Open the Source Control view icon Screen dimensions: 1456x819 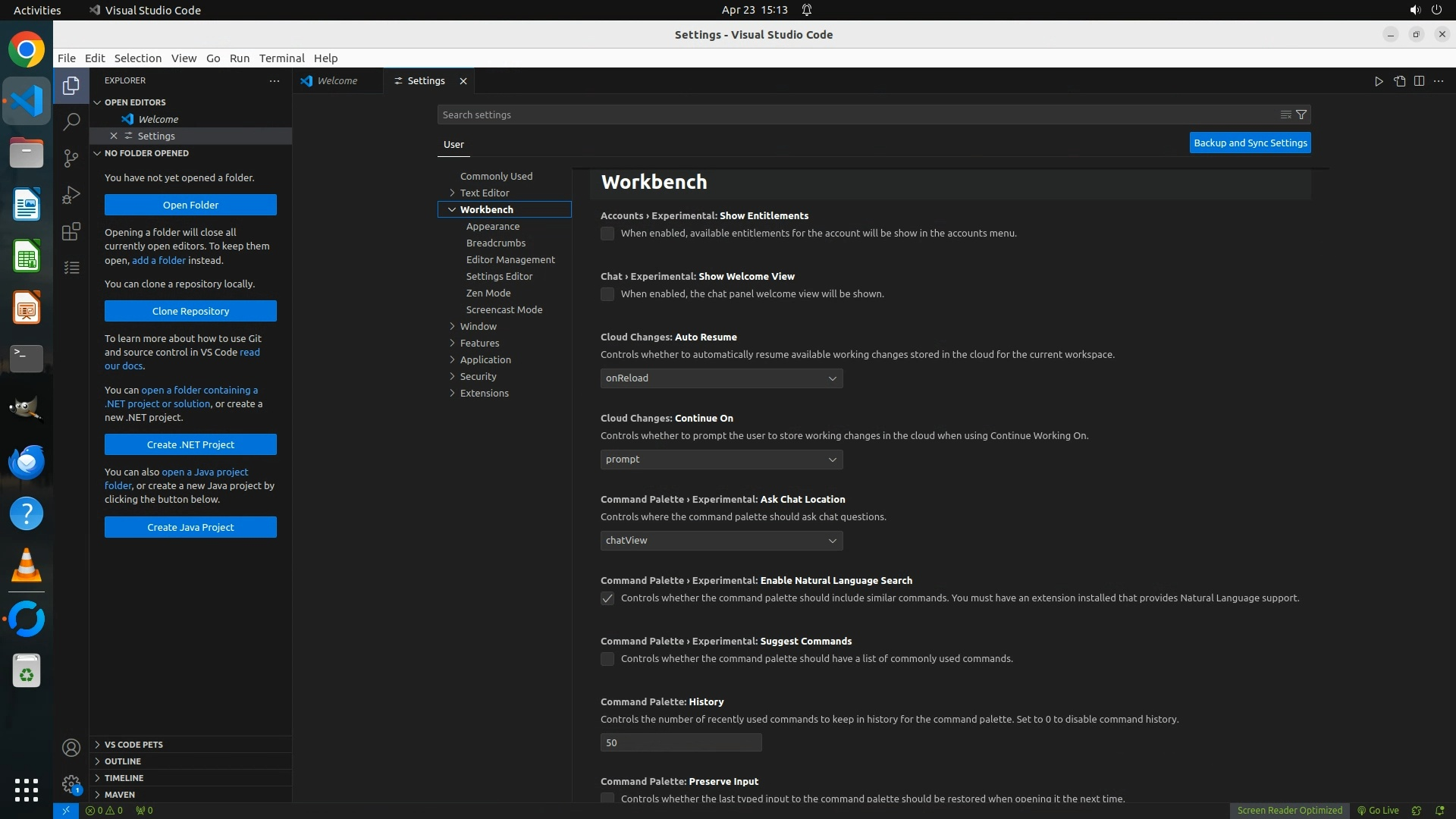71,158
